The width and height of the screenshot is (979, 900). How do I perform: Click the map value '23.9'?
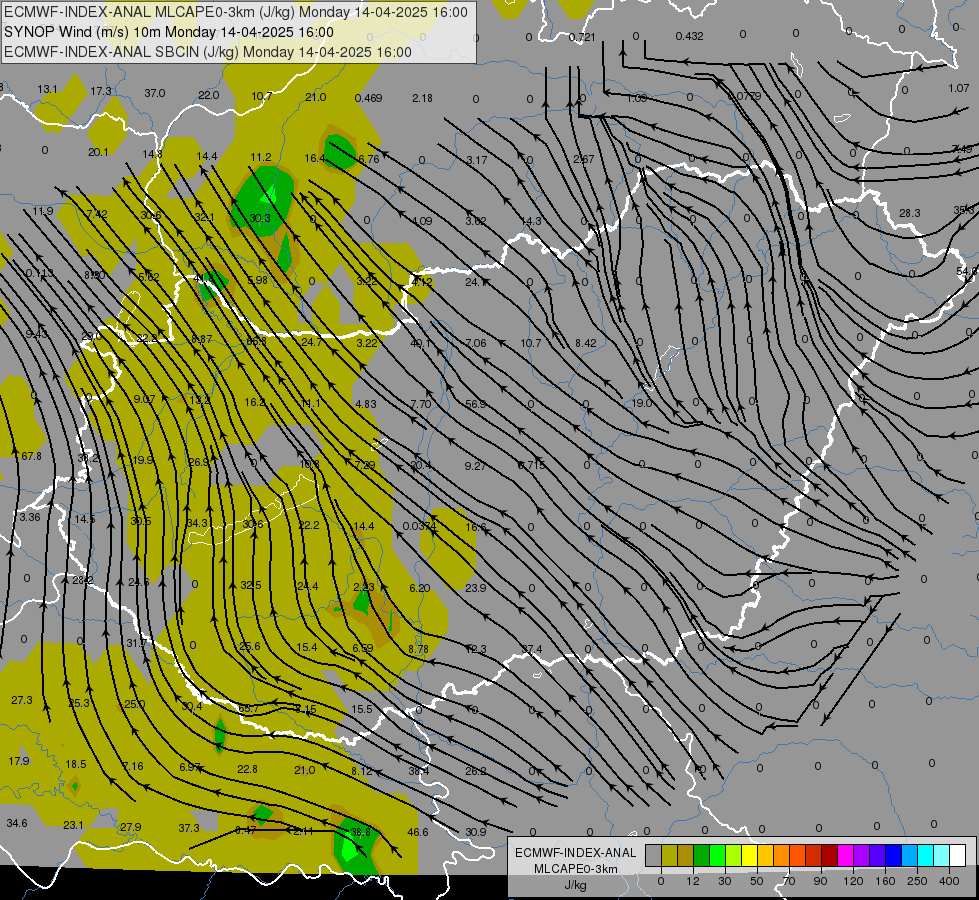tap(475, 588)
